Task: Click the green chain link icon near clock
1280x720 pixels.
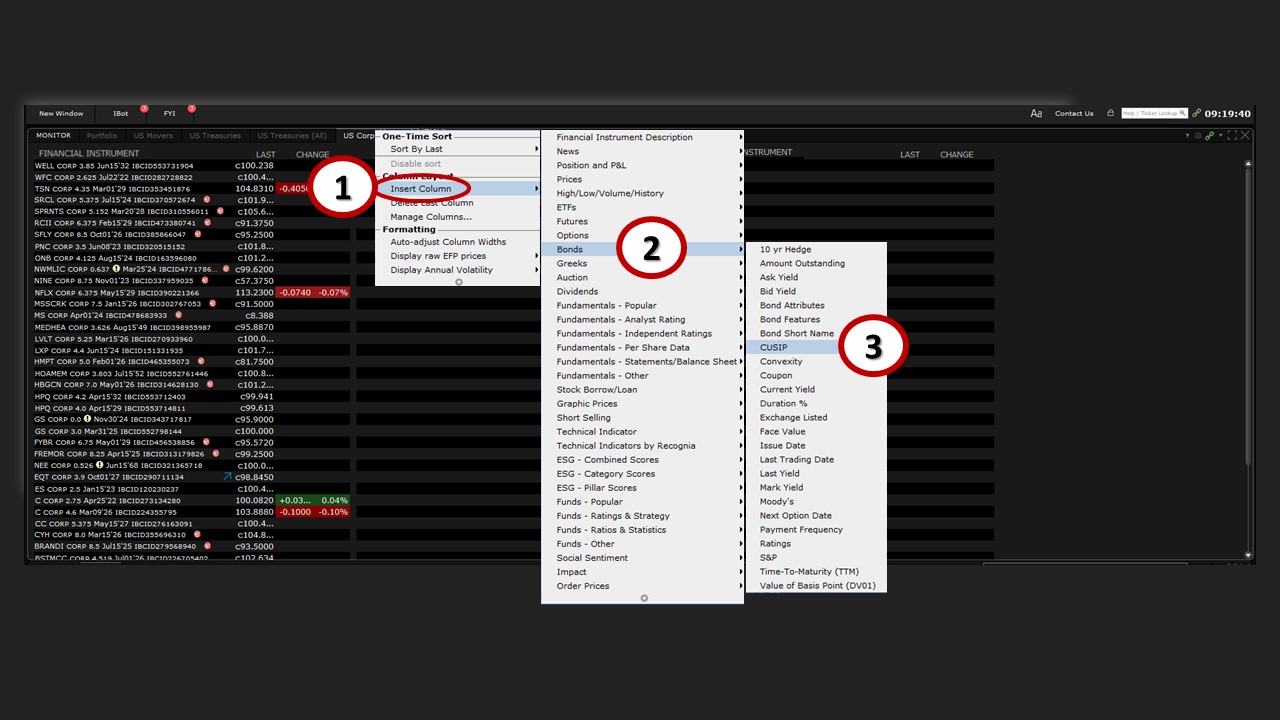Action: 1197,114
